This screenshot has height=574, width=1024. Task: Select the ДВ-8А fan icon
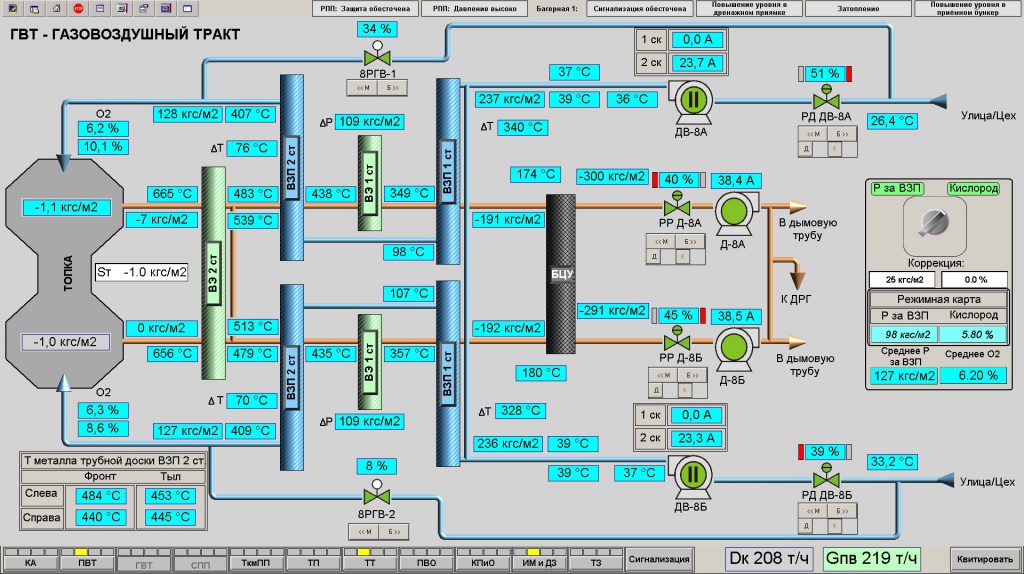pyautogui.click(x=691, y=102)
